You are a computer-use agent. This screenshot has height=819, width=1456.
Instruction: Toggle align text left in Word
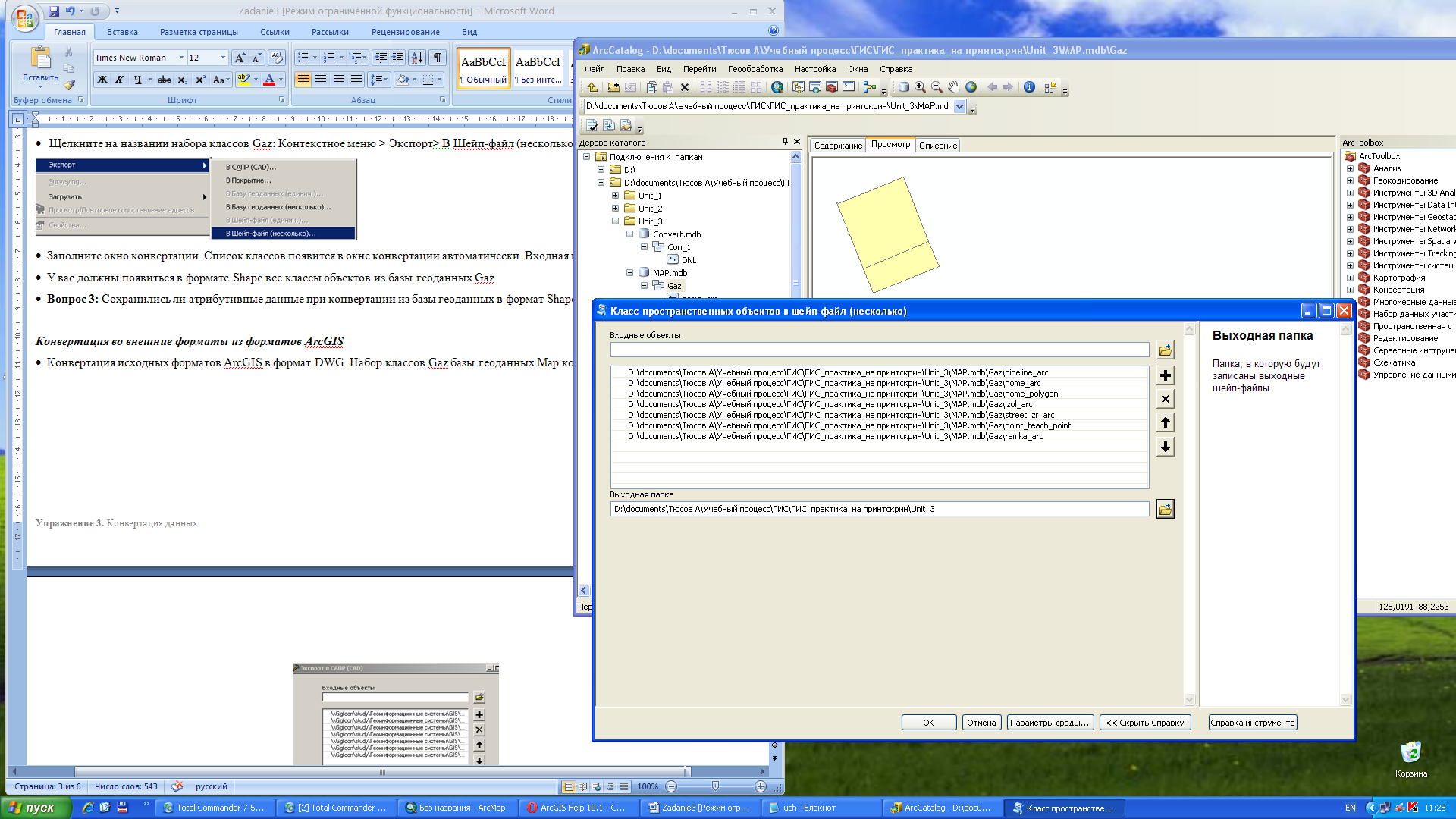(x=303, y=80)
